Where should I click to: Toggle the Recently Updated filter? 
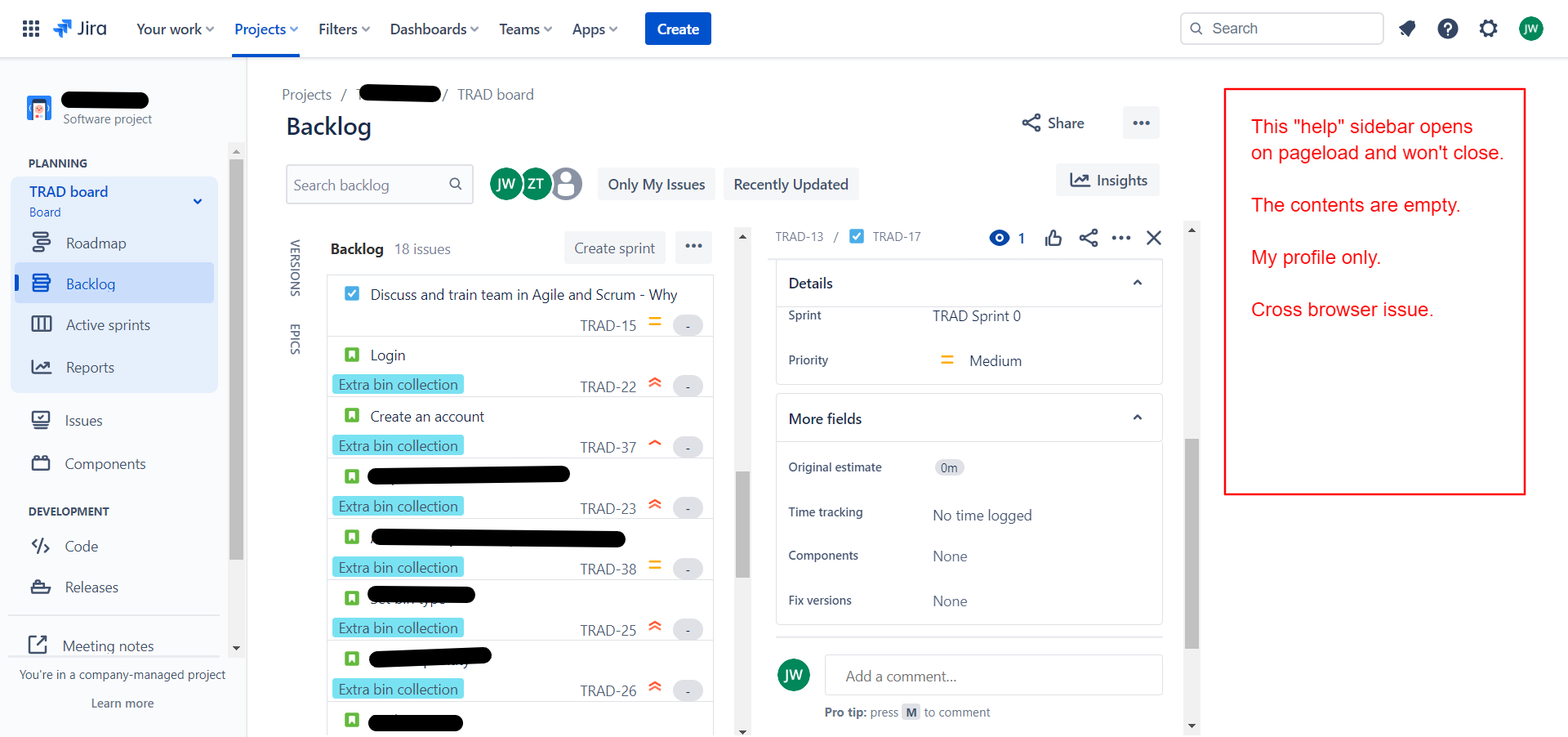coord(791,184)
